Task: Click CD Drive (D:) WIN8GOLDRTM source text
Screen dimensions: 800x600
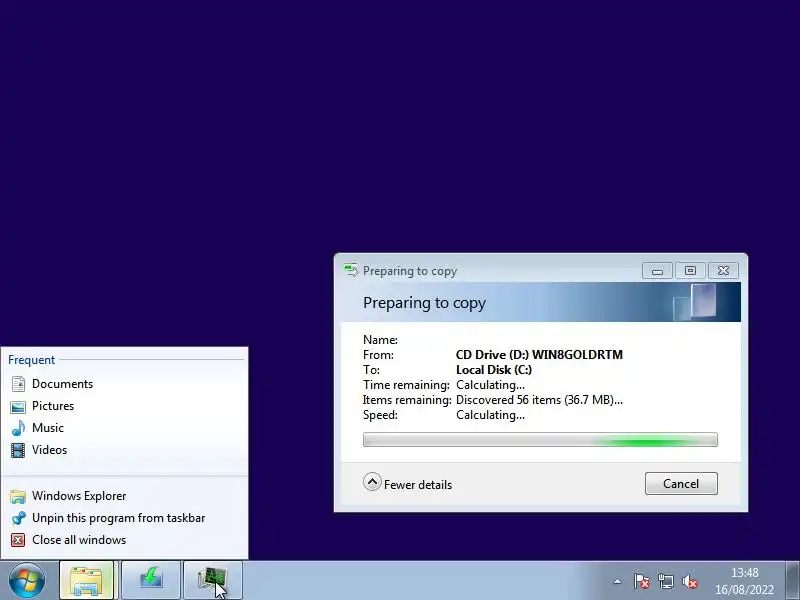Action: [539, 355]
